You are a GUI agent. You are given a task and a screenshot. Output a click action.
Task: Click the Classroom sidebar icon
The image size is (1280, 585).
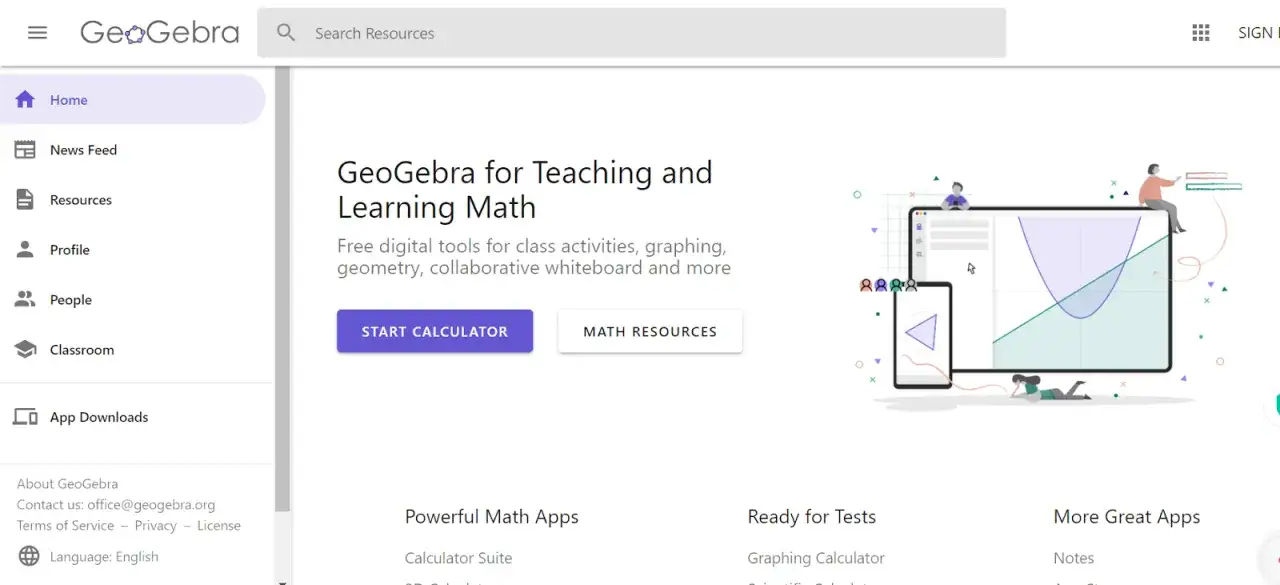[25, 349]
